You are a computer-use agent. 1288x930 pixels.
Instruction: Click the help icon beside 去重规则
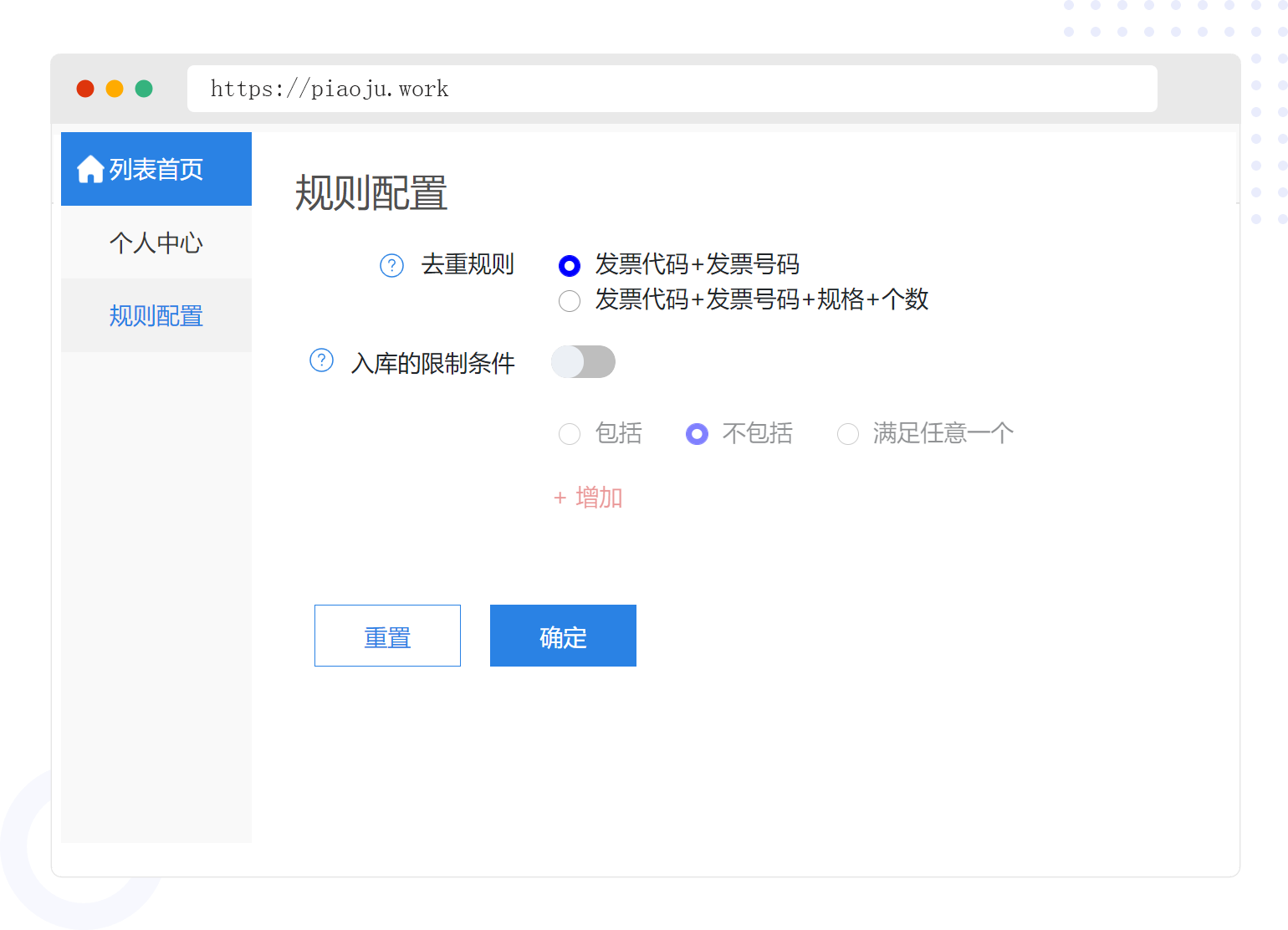tap(391, 265)
